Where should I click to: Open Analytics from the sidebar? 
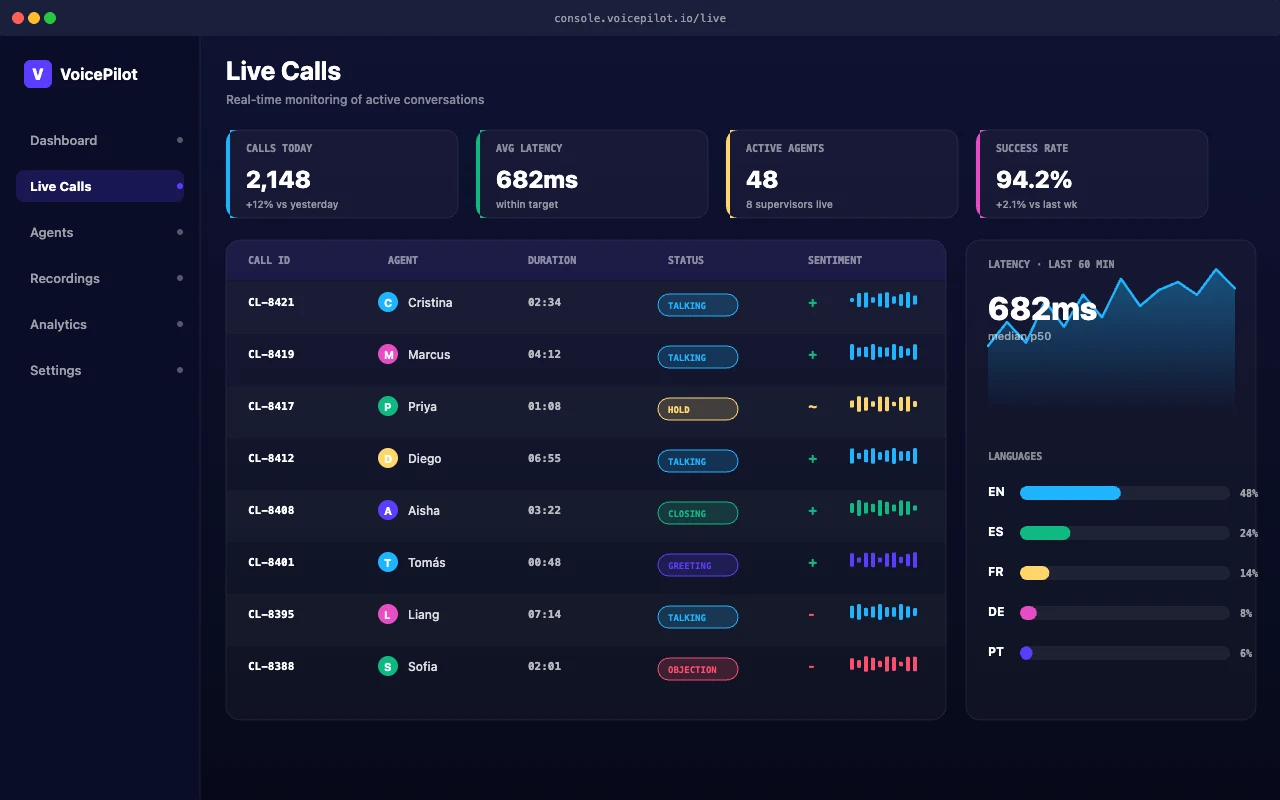(100, 324)
